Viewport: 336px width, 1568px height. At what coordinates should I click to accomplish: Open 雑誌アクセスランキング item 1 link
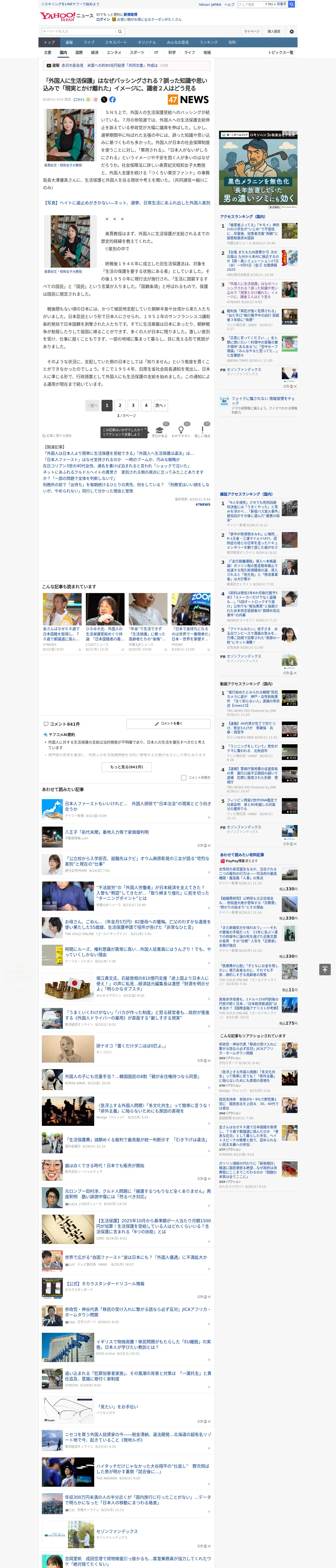pyautogui.click(x=254, y=511)
